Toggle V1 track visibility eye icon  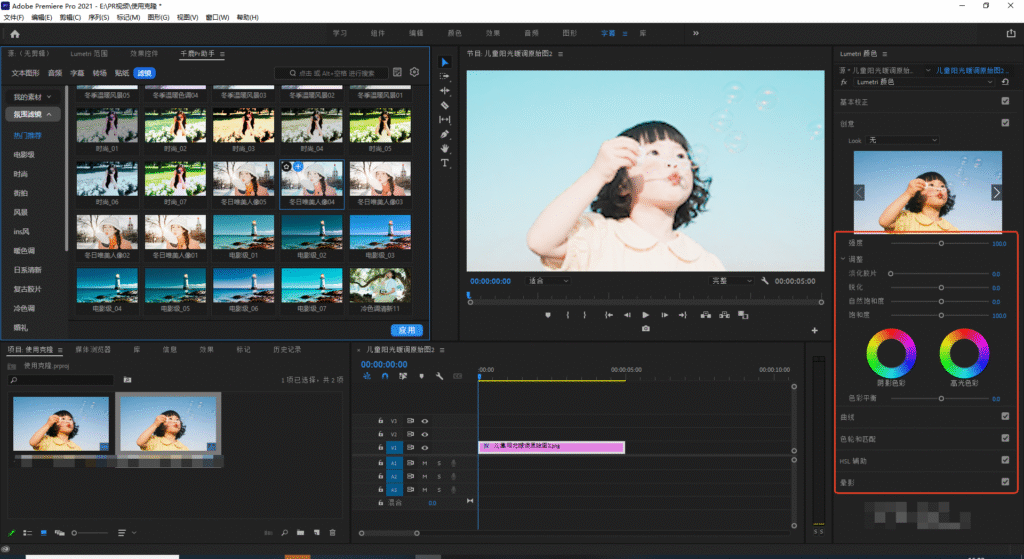click(425, 448)
